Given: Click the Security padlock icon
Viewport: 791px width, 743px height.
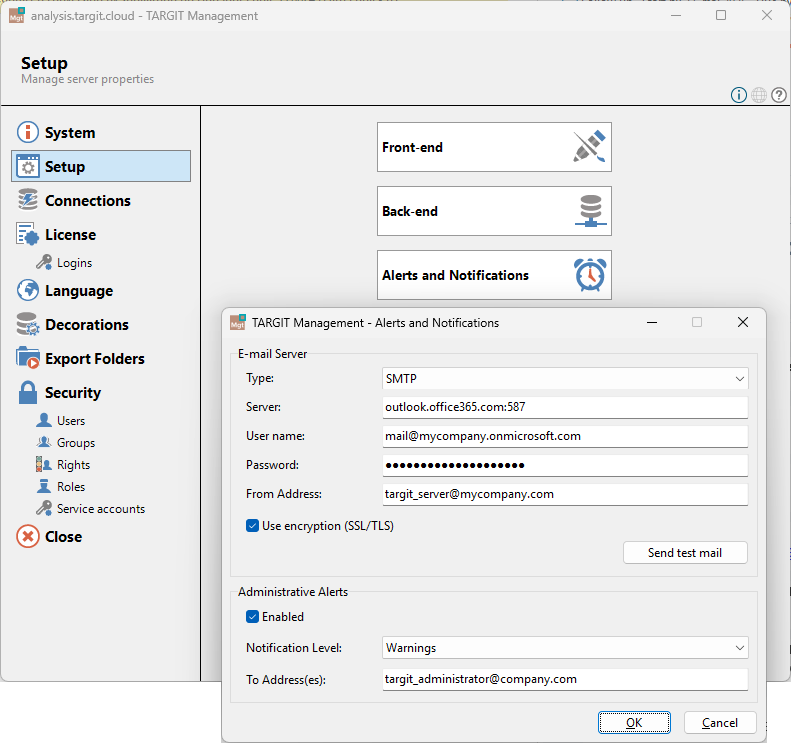Looking at the screenshot, I should 28,392.
